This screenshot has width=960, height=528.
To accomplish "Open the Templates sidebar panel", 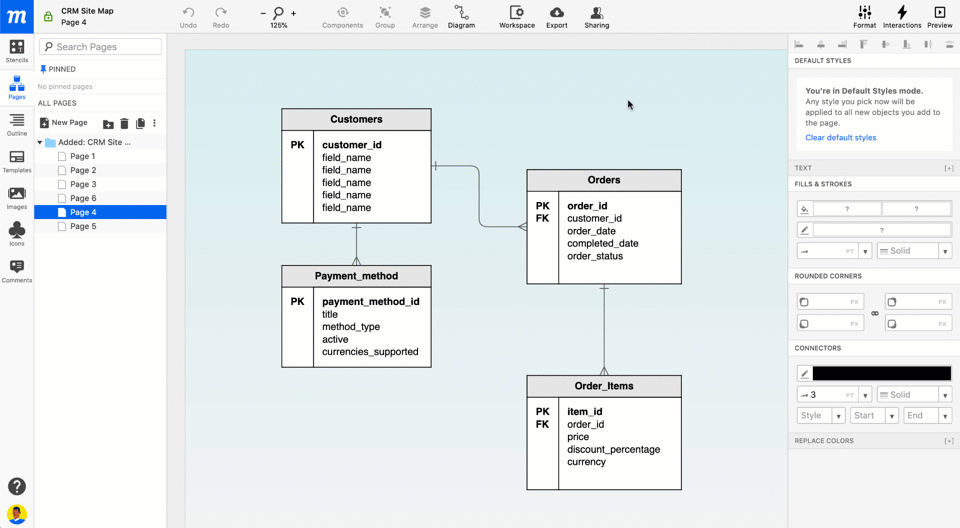I will (17, 162).
